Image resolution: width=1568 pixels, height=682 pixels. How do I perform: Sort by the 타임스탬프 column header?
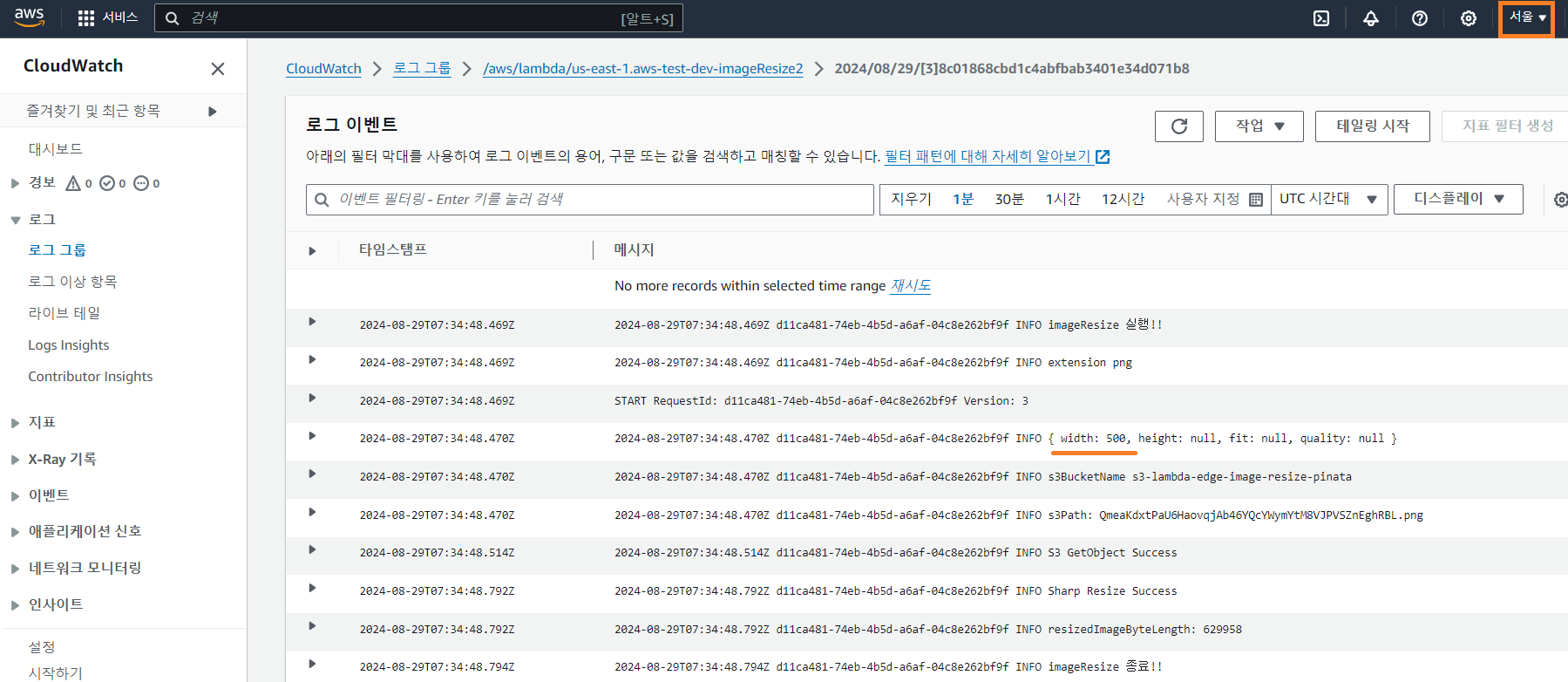(393, 250)
